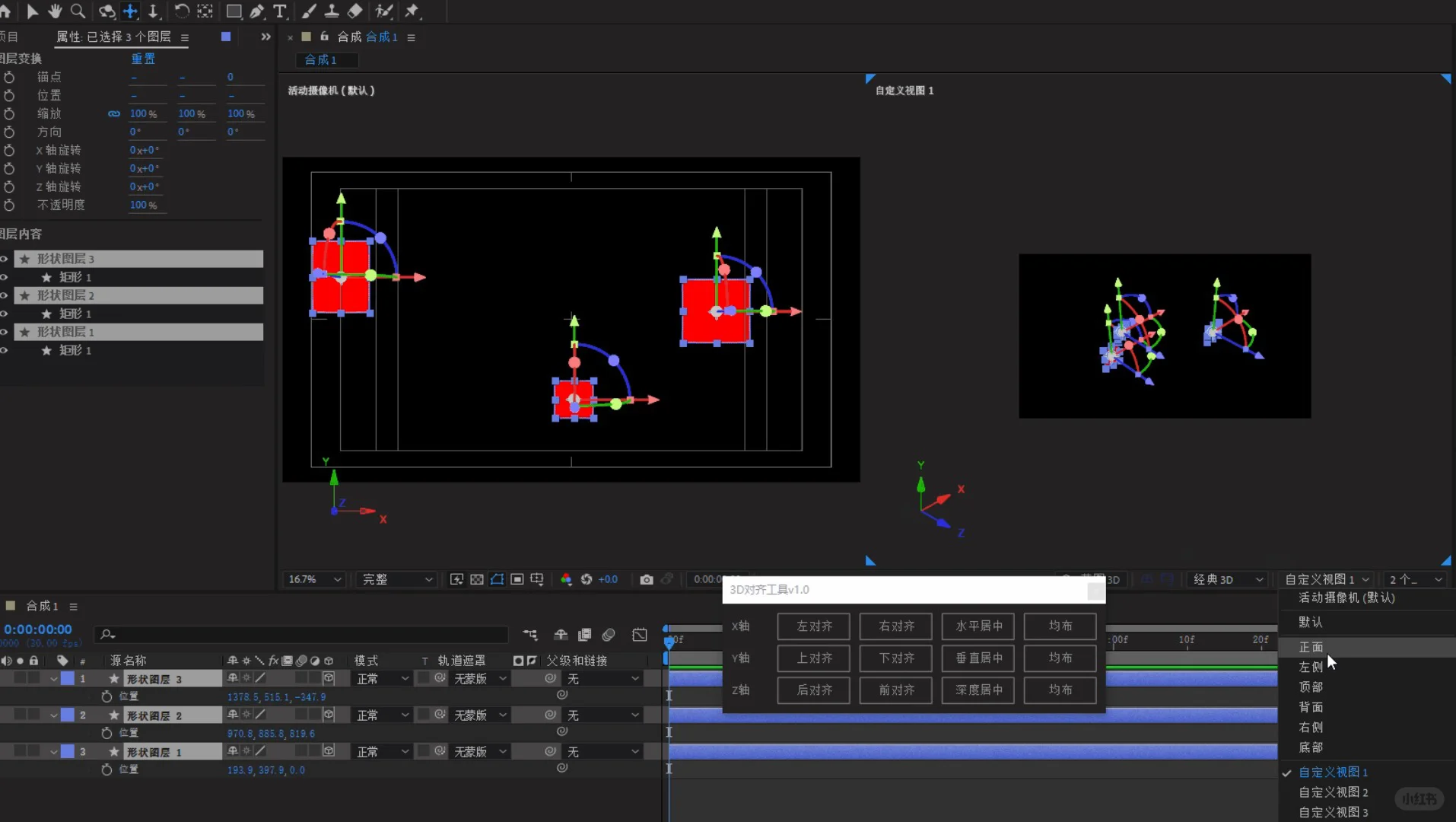1456x822 pixels.
Task: Select the Roto Brush tool
Action: click(x=384, y=11)
